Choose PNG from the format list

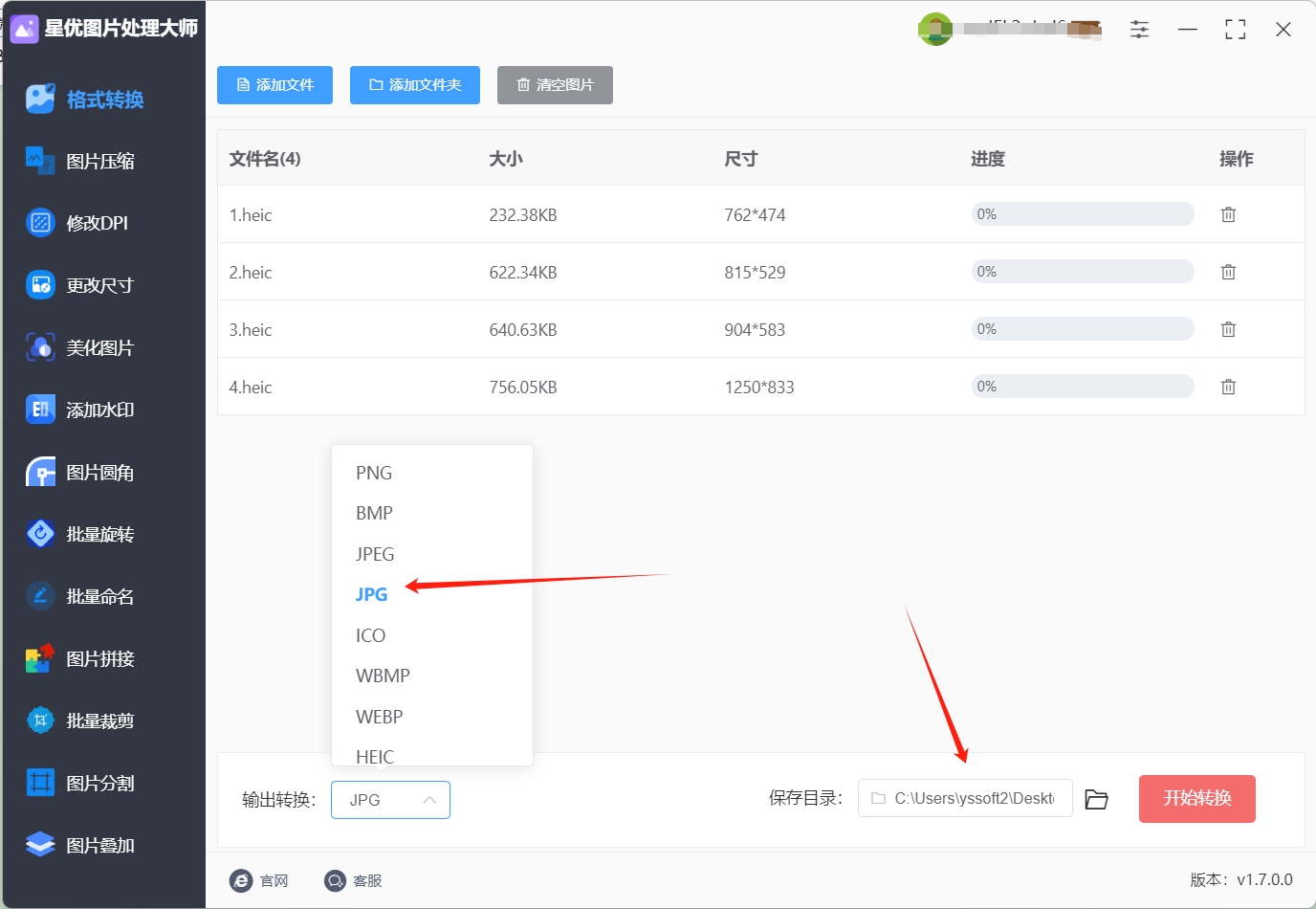pyautogui.click(x=374, y=473)
